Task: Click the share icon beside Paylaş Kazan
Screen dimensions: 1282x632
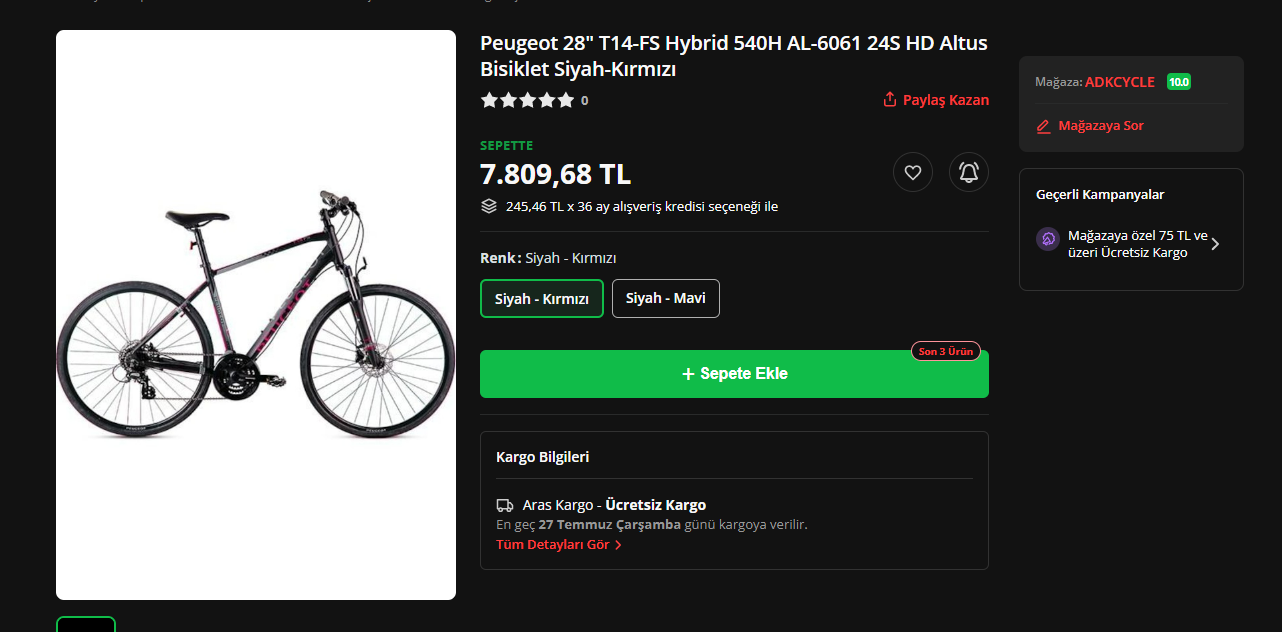Action: (x=890, y=100)
